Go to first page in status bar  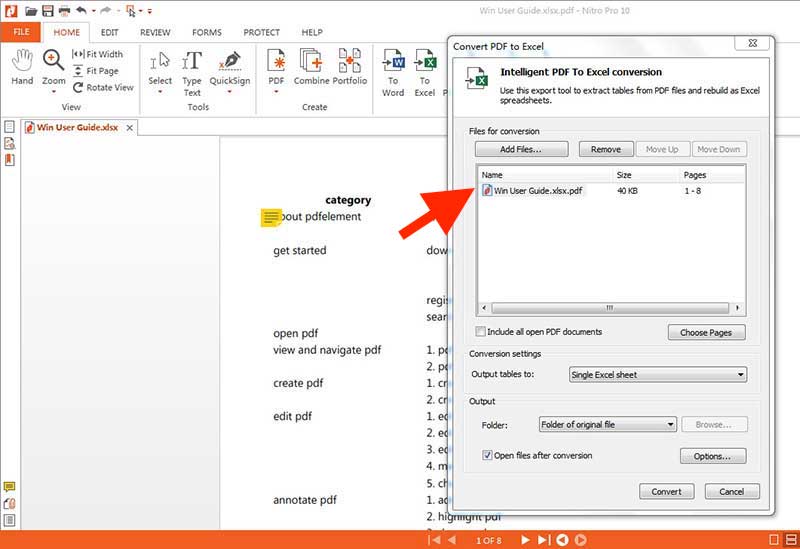pos(434,540)
